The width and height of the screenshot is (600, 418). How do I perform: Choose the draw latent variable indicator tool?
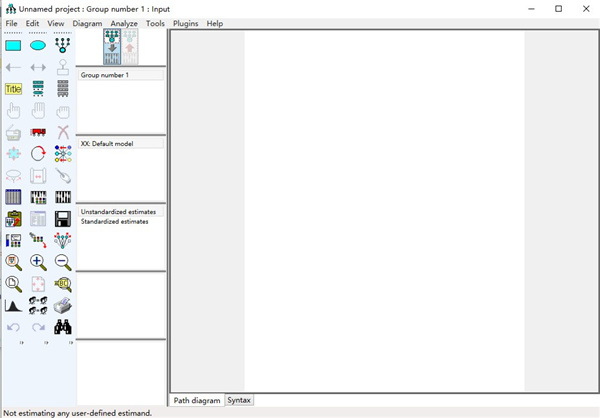tap(63, 45)
